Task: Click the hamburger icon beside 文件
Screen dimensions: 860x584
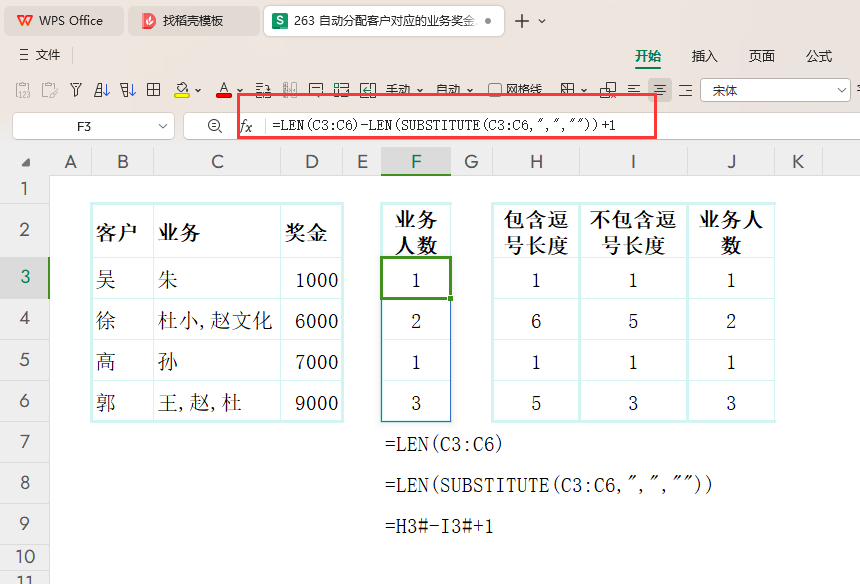Action: click(24, 55)
